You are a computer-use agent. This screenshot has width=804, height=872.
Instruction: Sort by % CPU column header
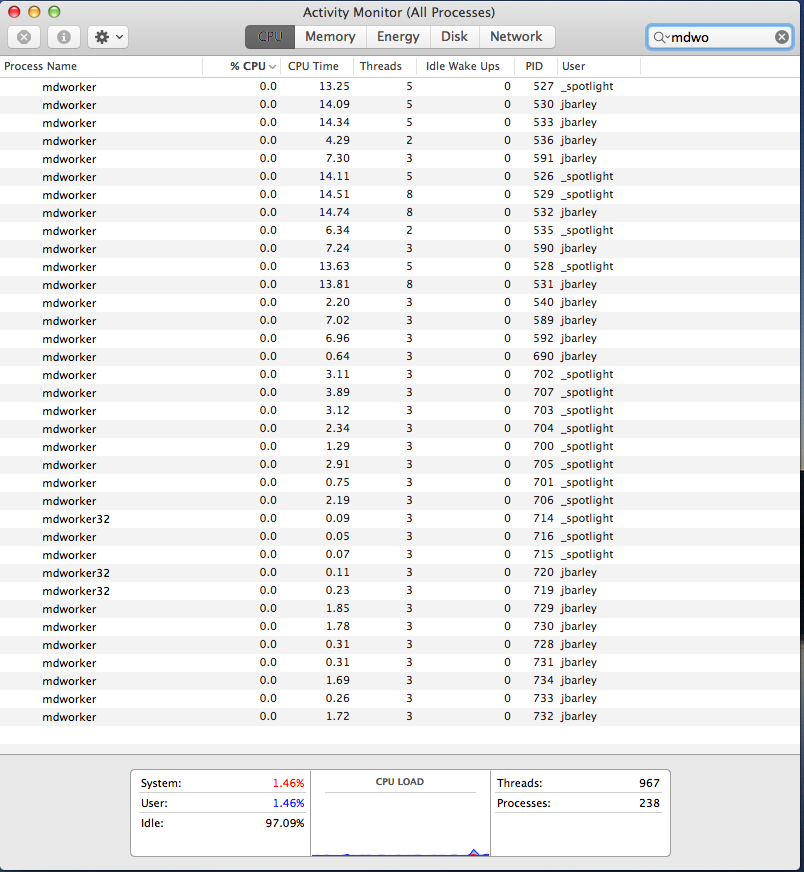[x=242, y=66]
